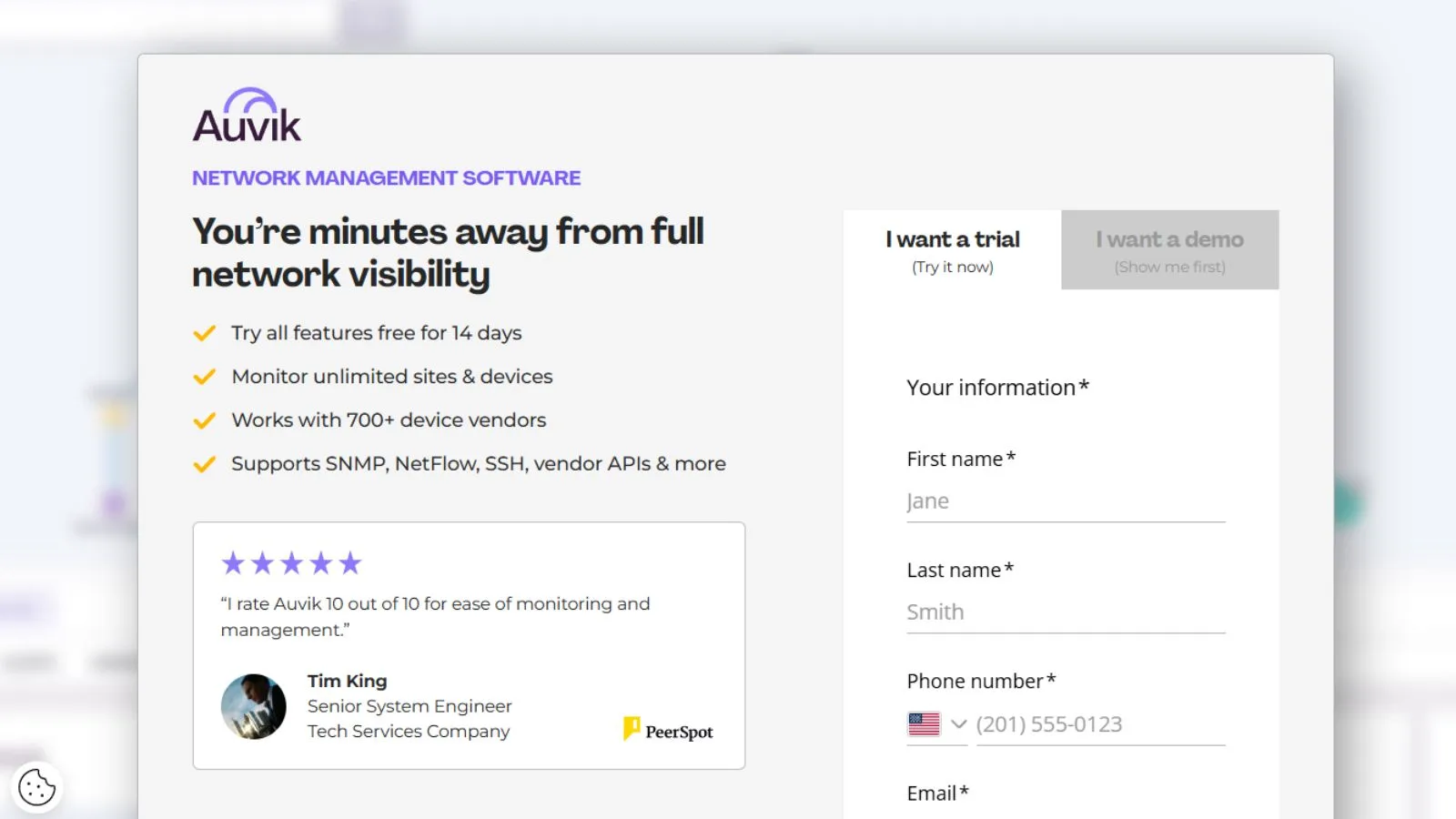This screenshot has height=819, width=1456.
Task: Click the "Tech Services Company" text
Action: pyautogui.click(x=409, y=732)
